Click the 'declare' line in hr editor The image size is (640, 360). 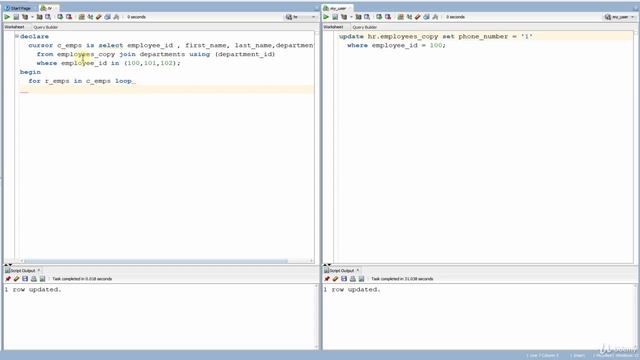(x=34, y=36)
